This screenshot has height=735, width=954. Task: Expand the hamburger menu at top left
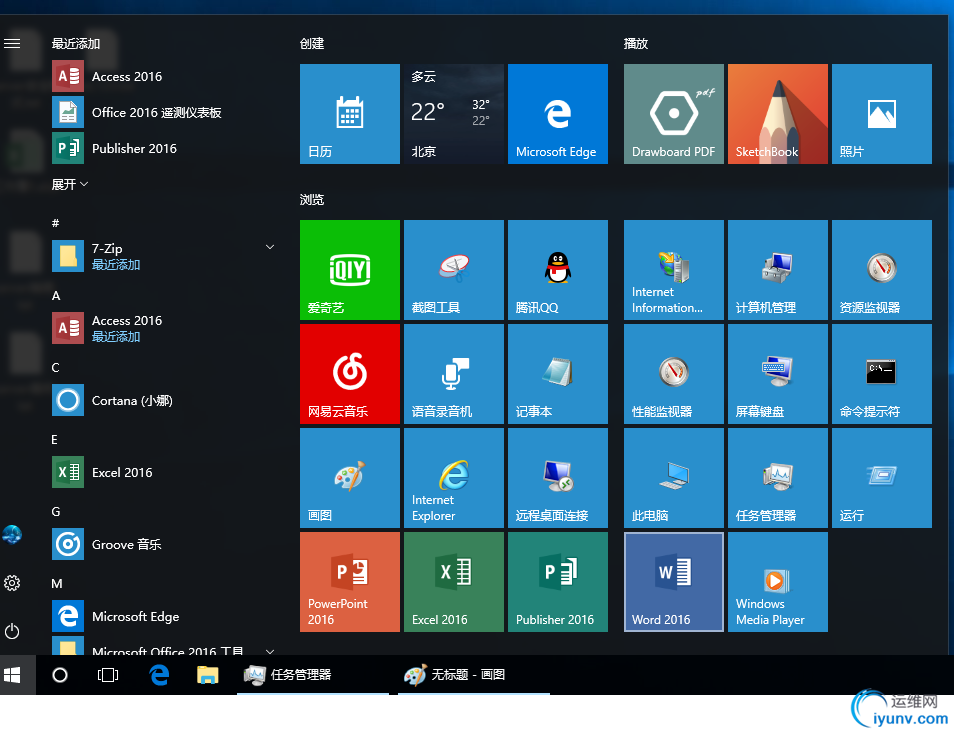[12, 44]
